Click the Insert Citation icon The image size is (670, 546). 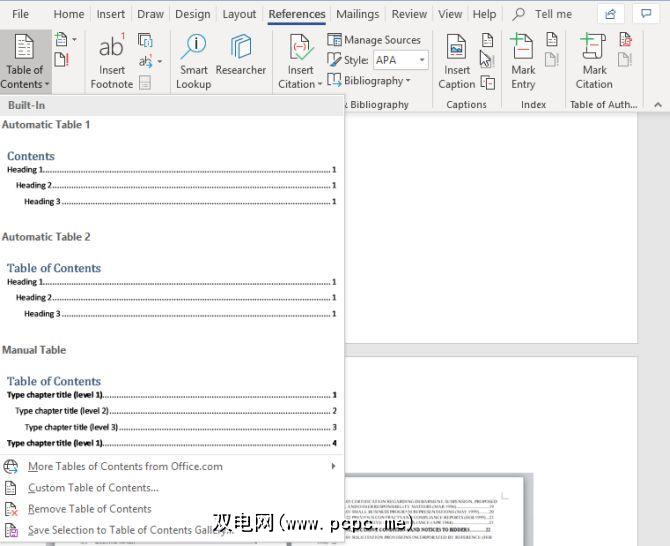[x=300, y=61]
